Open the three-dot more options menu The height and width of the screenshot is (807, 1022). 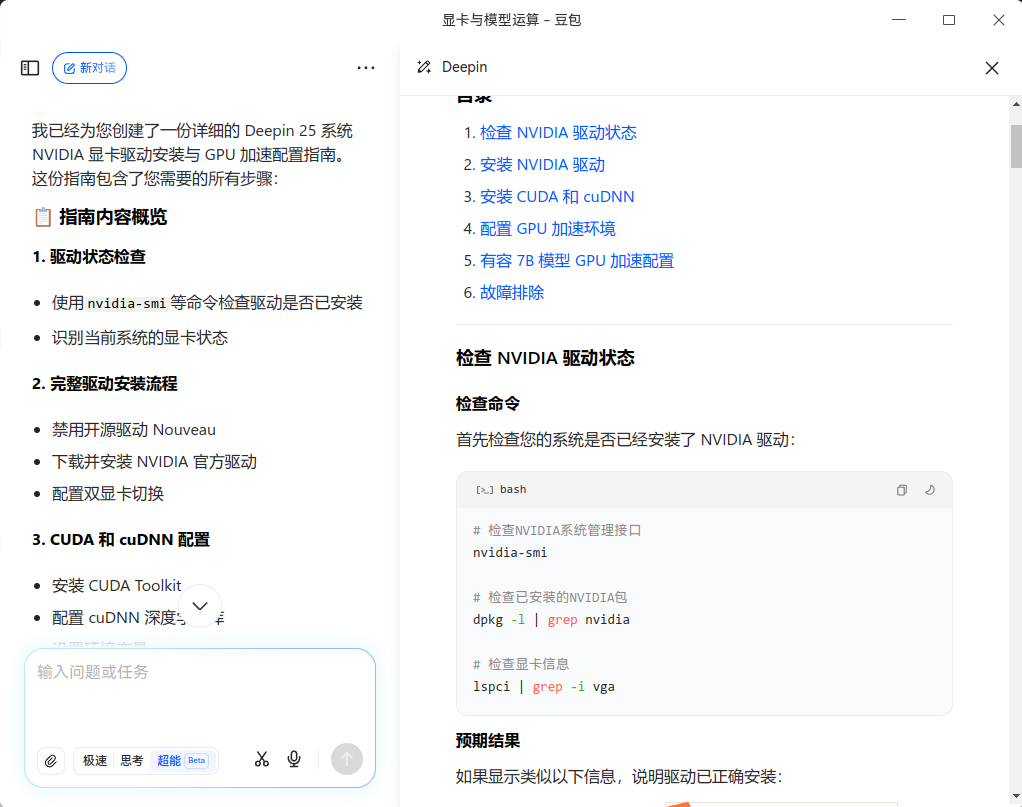coord(366,68)
